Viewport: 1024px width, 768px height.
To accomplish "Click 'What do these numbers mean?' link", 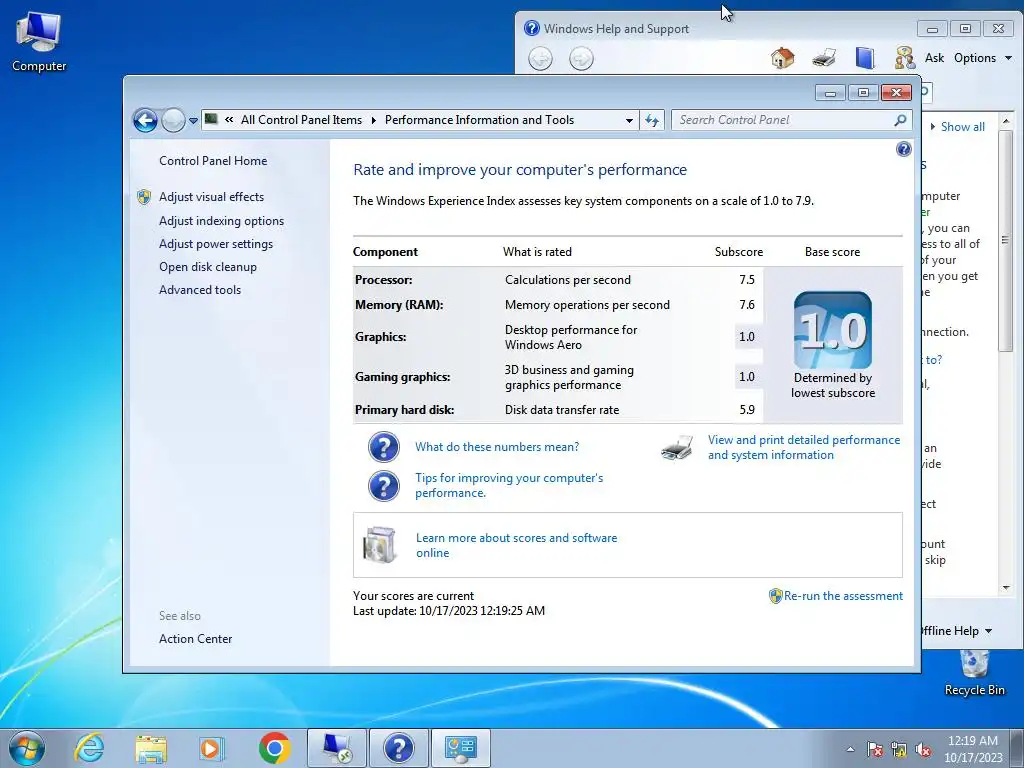I will pyautogui.click(x=497, y=447).
